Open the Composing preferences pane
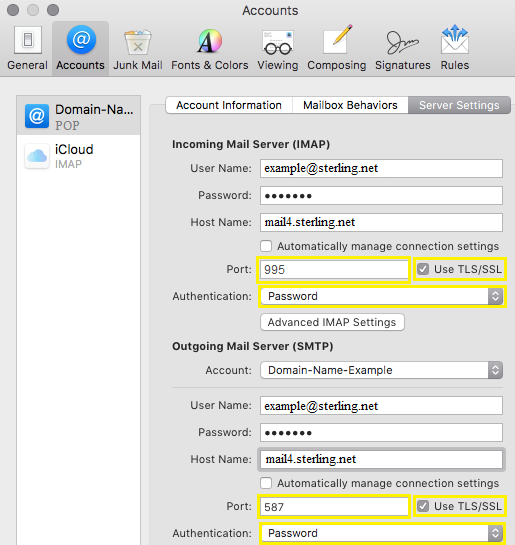515x545 pixels. tap(336, 48)
